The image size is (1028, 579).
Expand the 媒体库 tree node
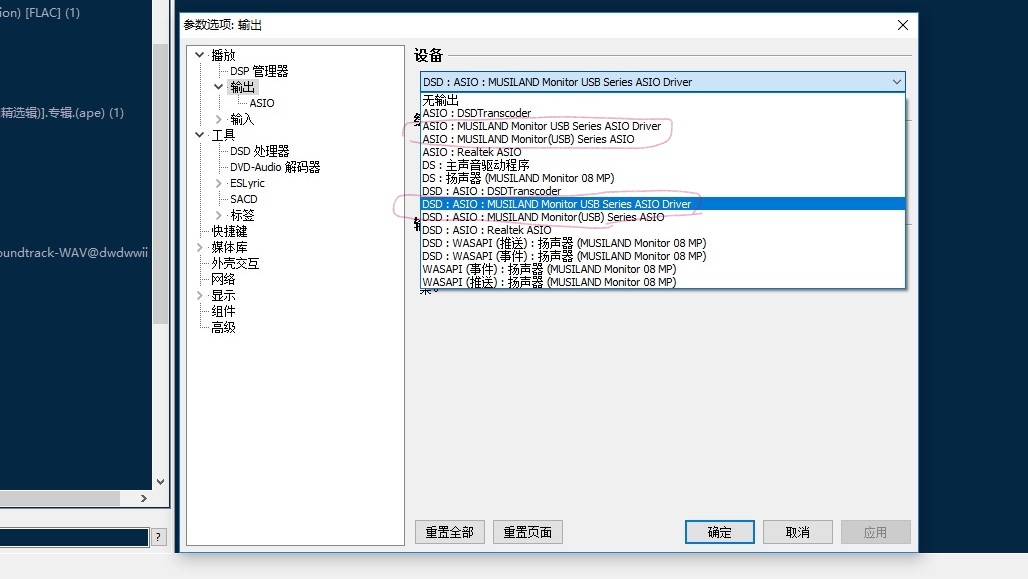(200, 247)
